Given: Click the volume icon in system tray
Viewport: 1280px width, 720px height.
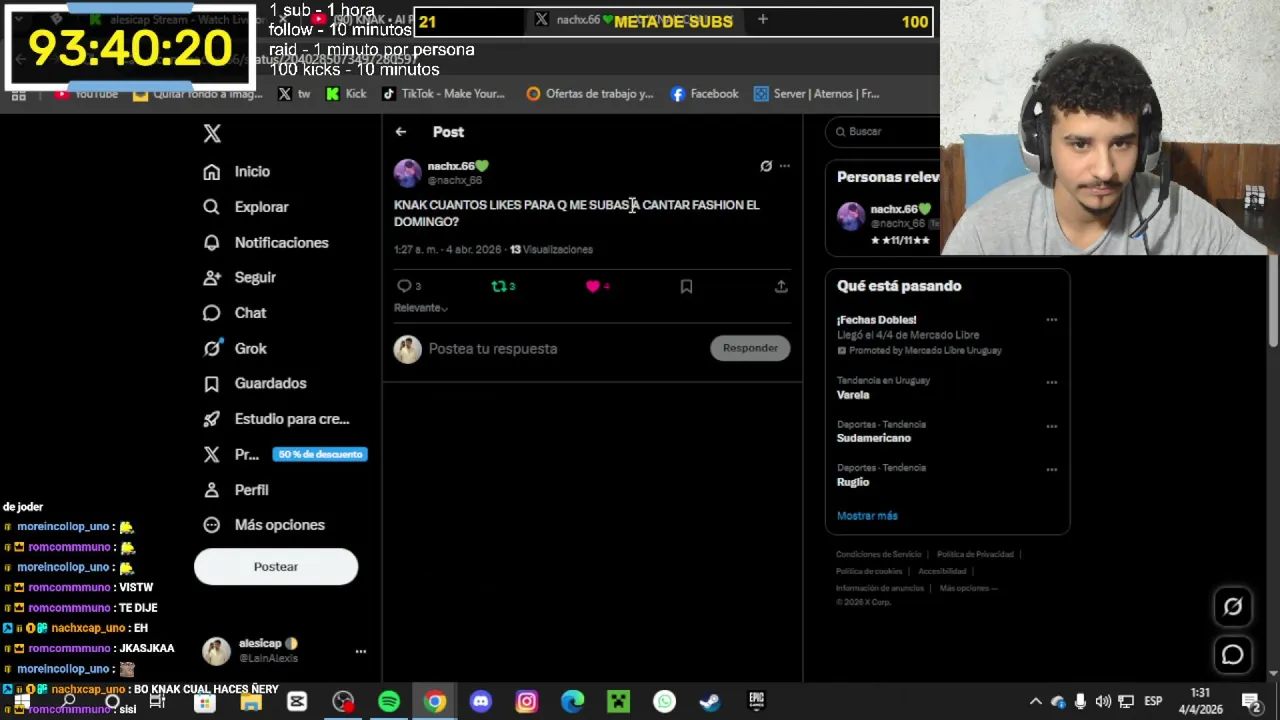Looking at the screenshot, I should click(x=1103, y=702).
